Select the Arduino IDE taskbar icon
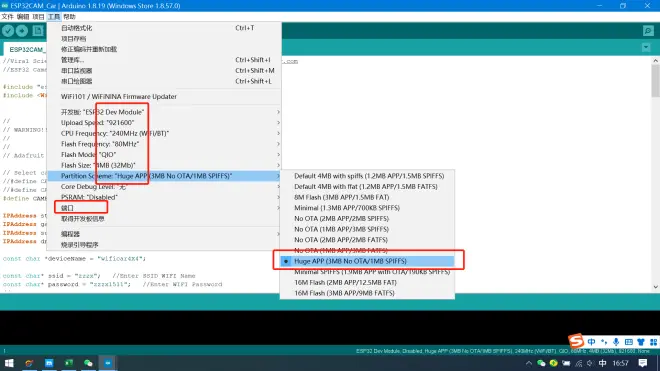This screenshot has height=371, width=660. [108, 363]
